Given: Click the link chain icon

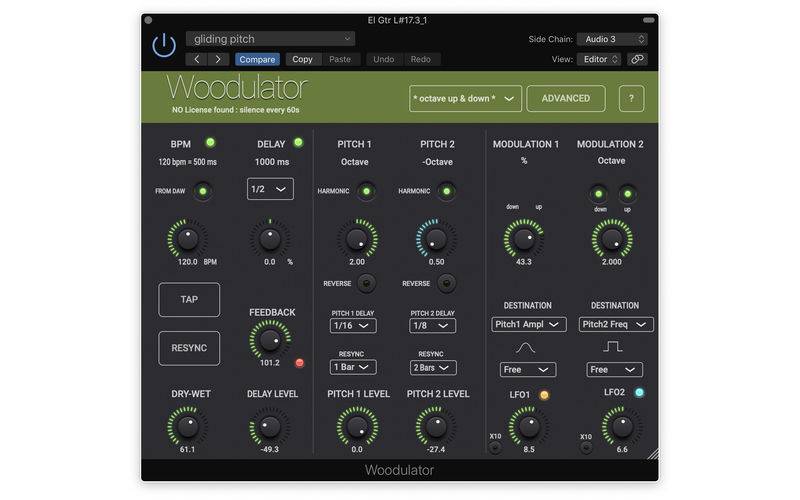Looking at the screenshot, I should pos(637,59).
